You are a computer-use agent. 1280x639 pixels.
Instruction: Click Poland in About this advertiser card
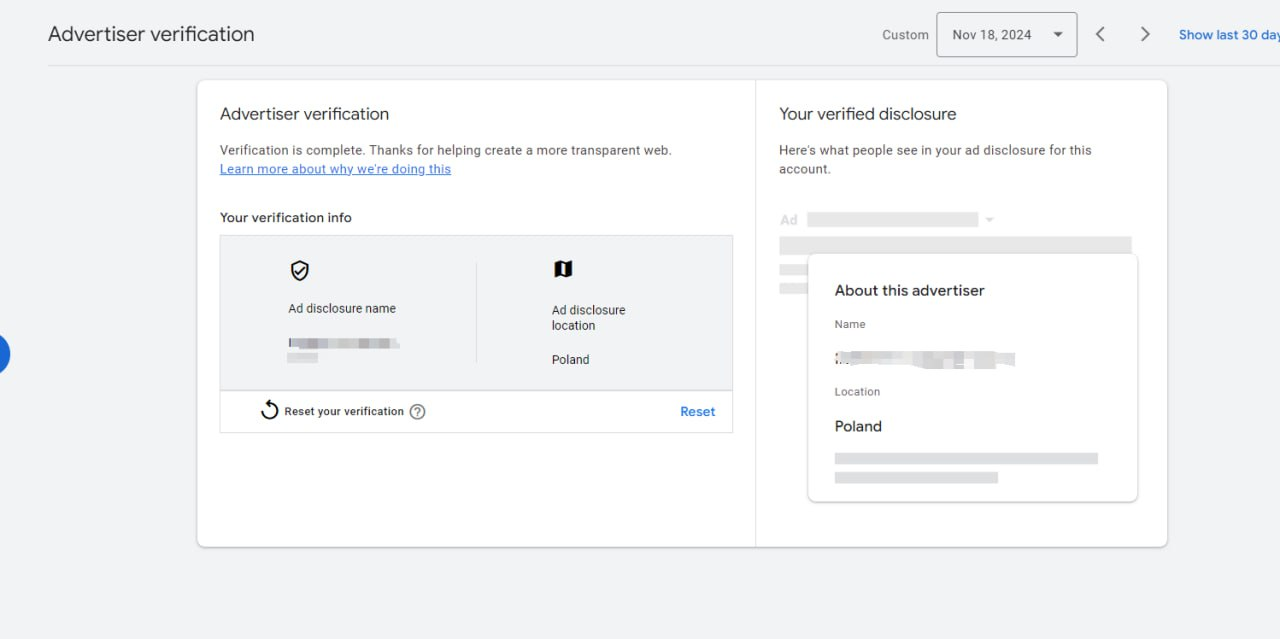858,426
